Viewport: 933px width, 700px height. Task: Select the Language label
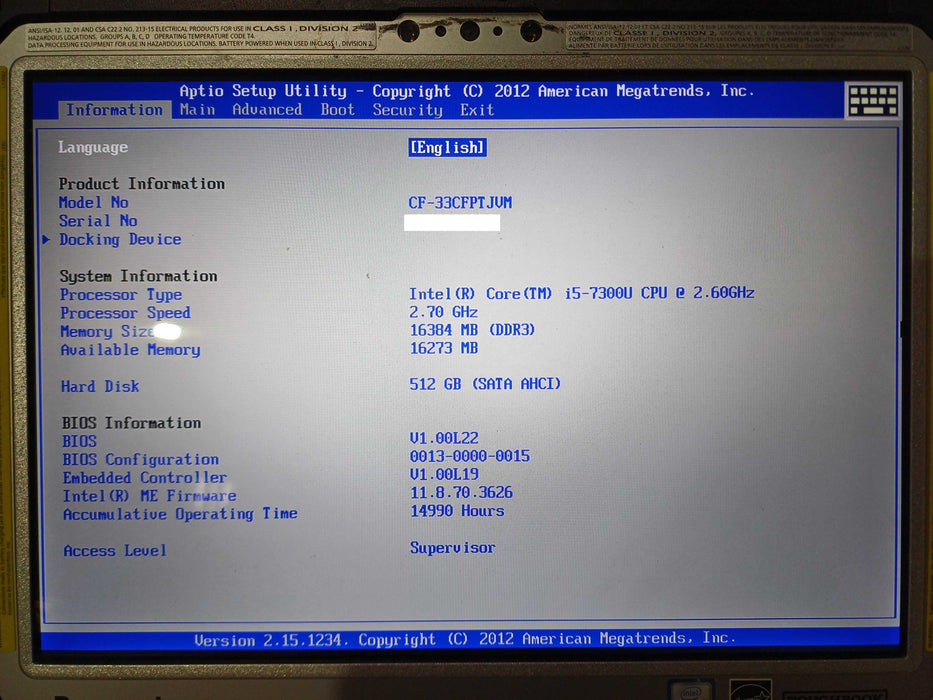(x=93, y=148)
